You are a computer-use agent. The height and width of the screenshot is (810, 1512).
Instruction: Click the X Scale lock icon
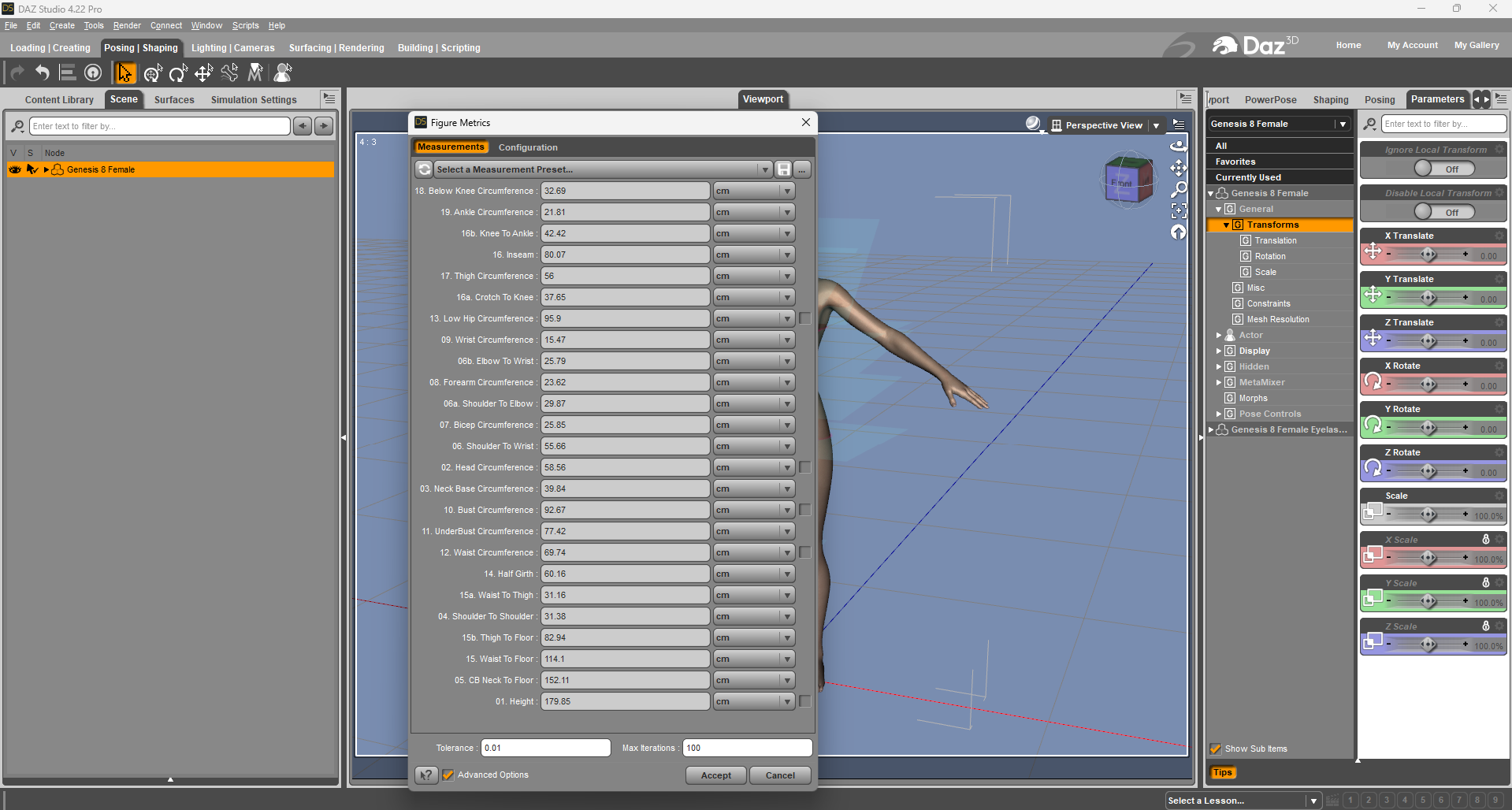[1486, 540]
